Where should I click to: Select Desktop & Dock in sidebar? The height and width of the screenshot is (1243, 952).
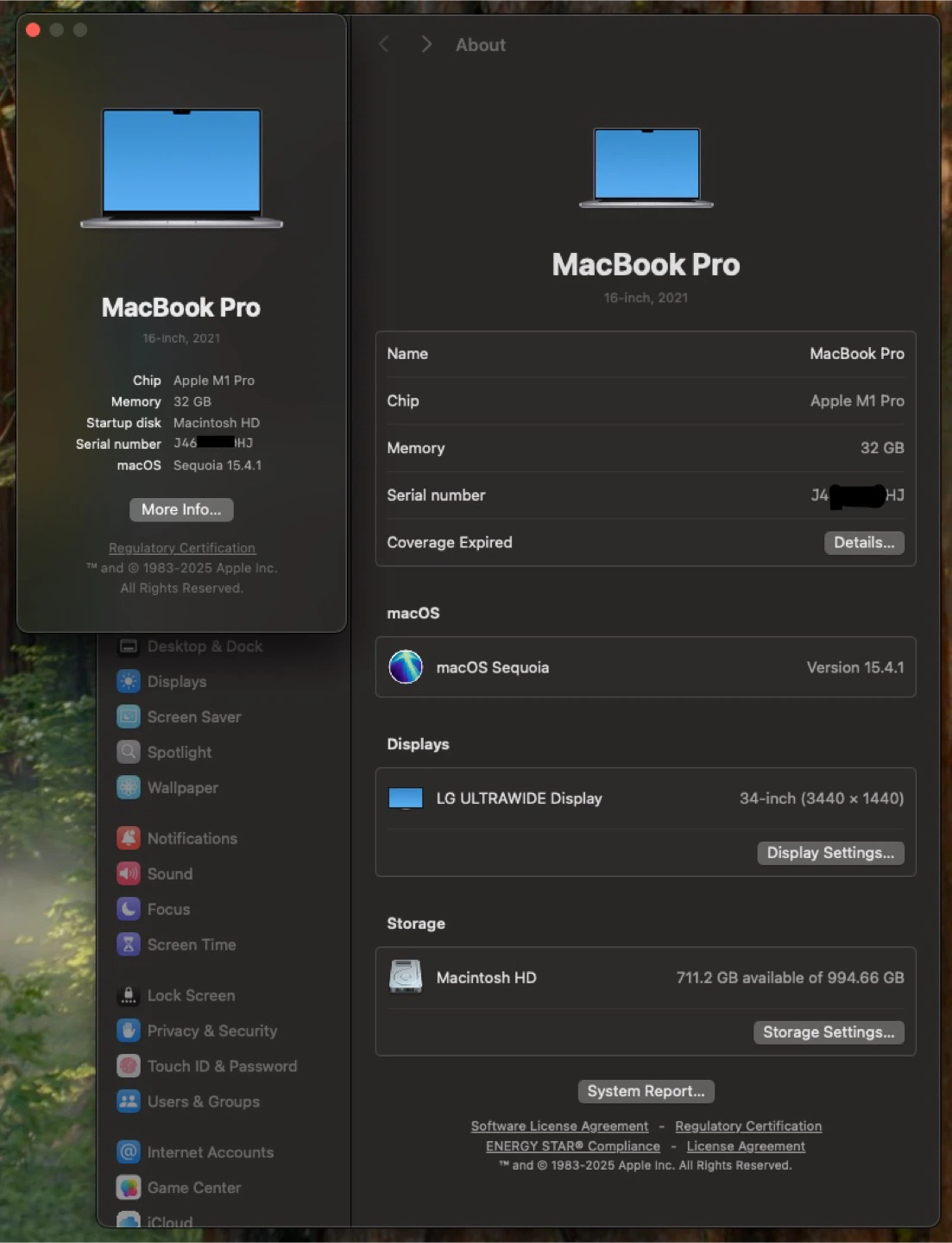click(x=205, y=647)
